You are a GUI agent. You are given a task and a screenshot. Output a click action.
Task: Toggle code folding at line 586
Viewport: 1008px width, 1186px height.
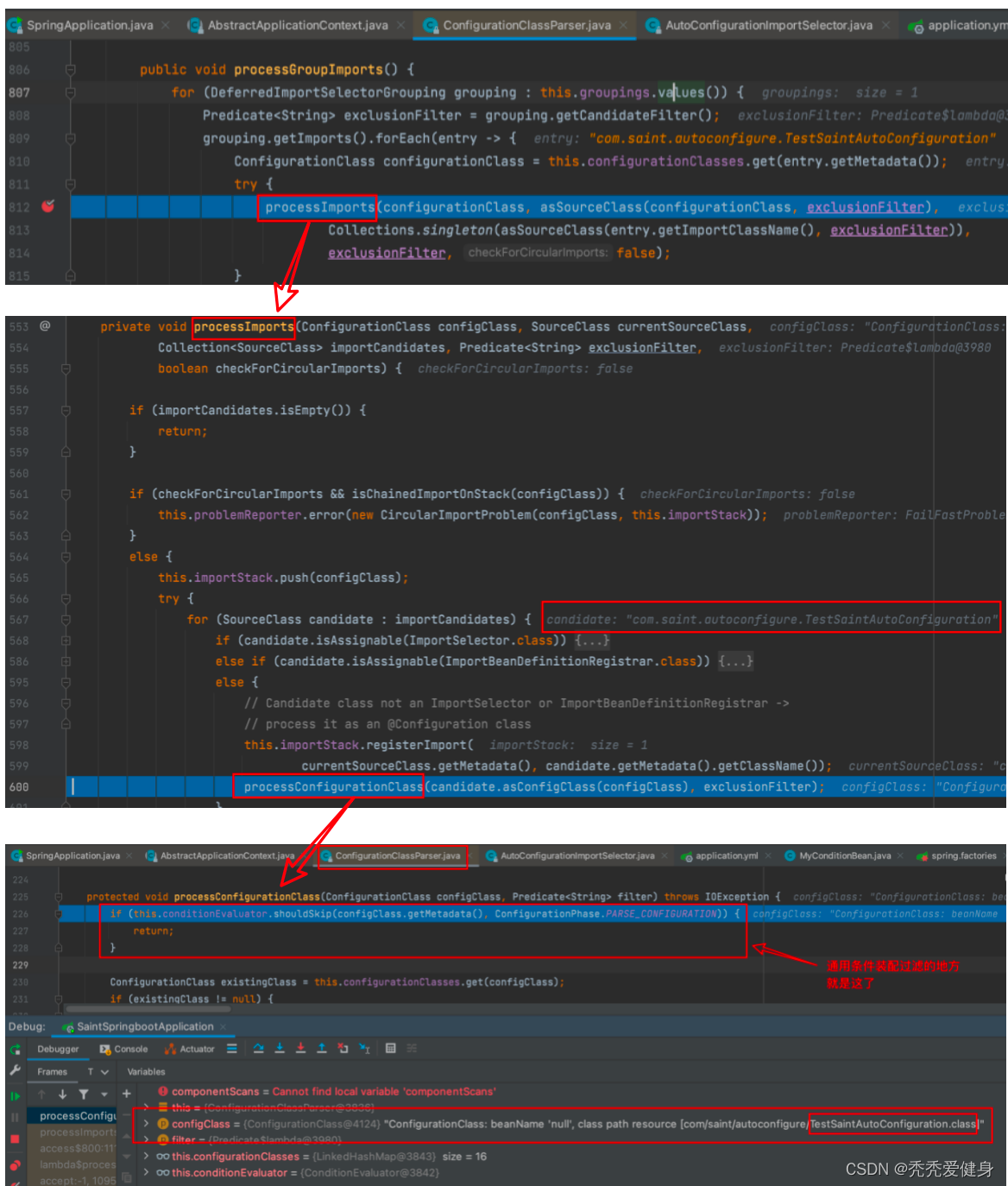(66, 661)
